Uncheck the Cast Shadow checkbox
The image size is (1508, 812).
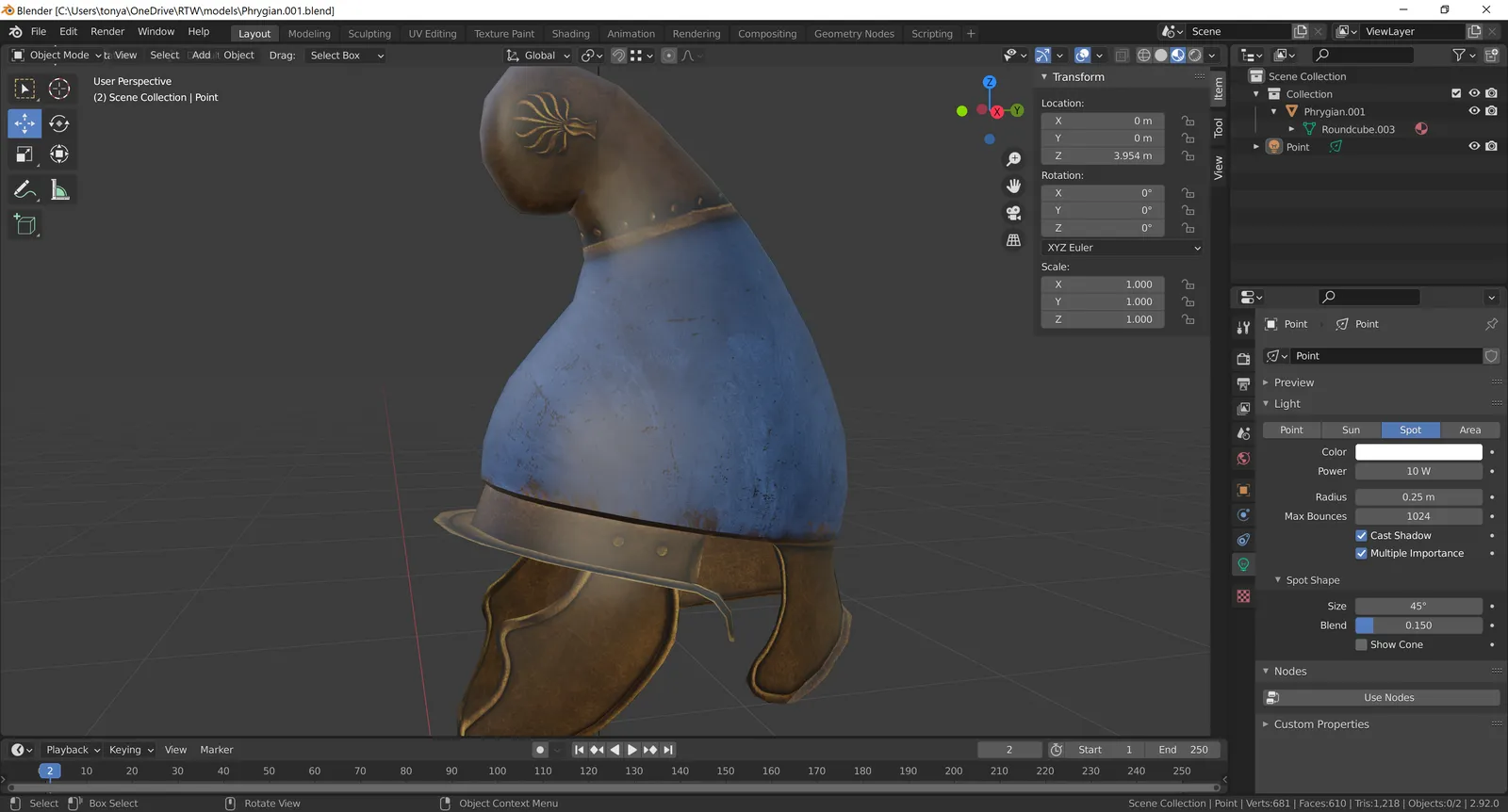pos(1361,535)
